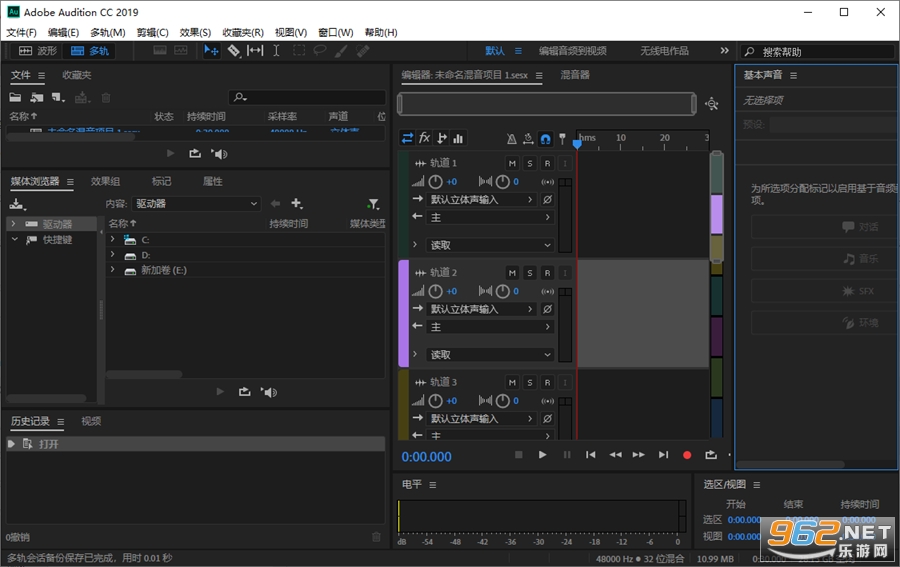The width and height of the screenshot is (900, 567).
Task: Select the Time Selection tool
Action: [x=276, y=51]
